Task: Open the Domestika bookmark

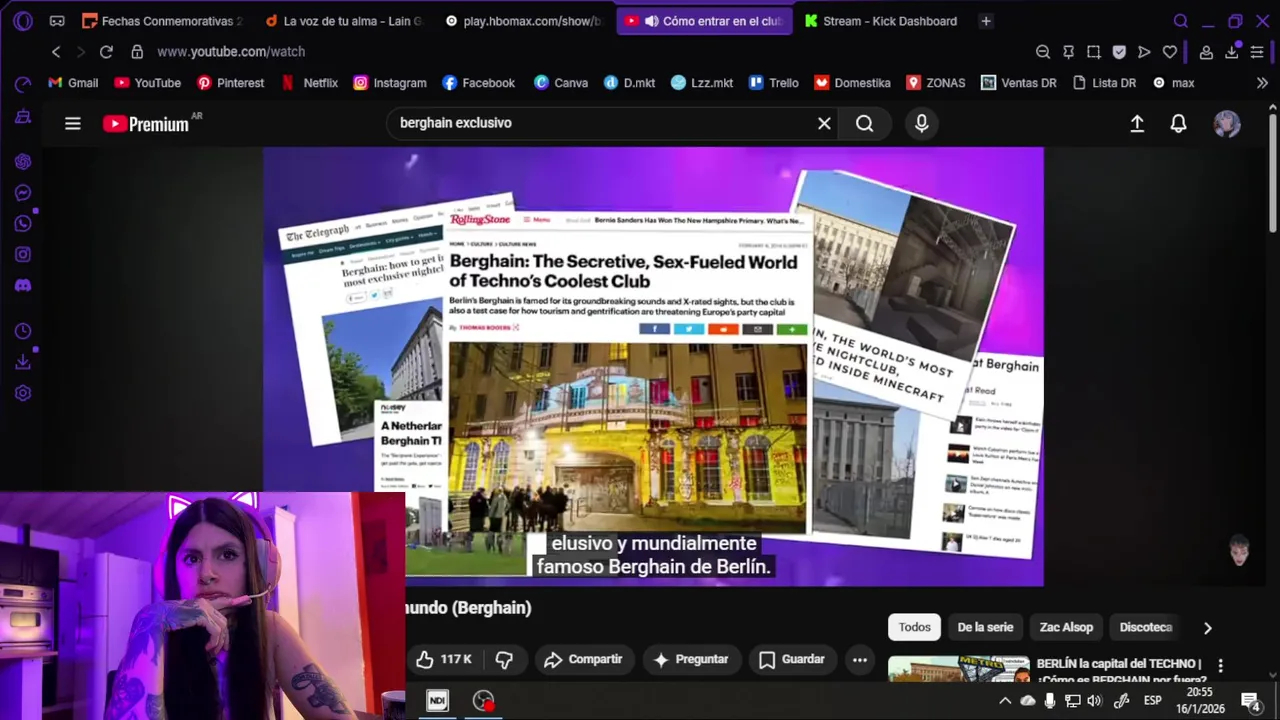Action: (852, 83)
